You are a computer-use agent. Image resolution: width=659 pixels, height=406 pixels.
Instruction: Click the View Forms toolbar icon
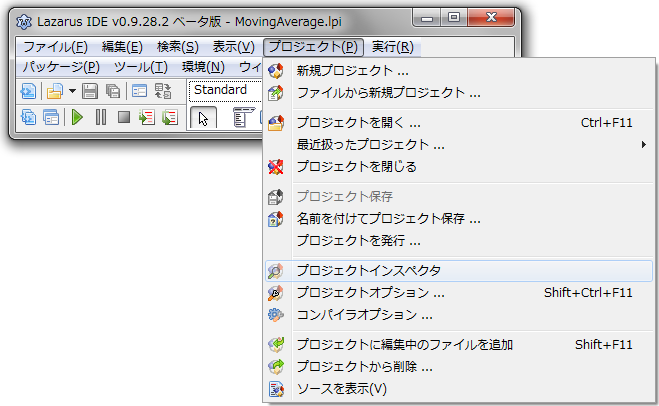pos(51,117)
